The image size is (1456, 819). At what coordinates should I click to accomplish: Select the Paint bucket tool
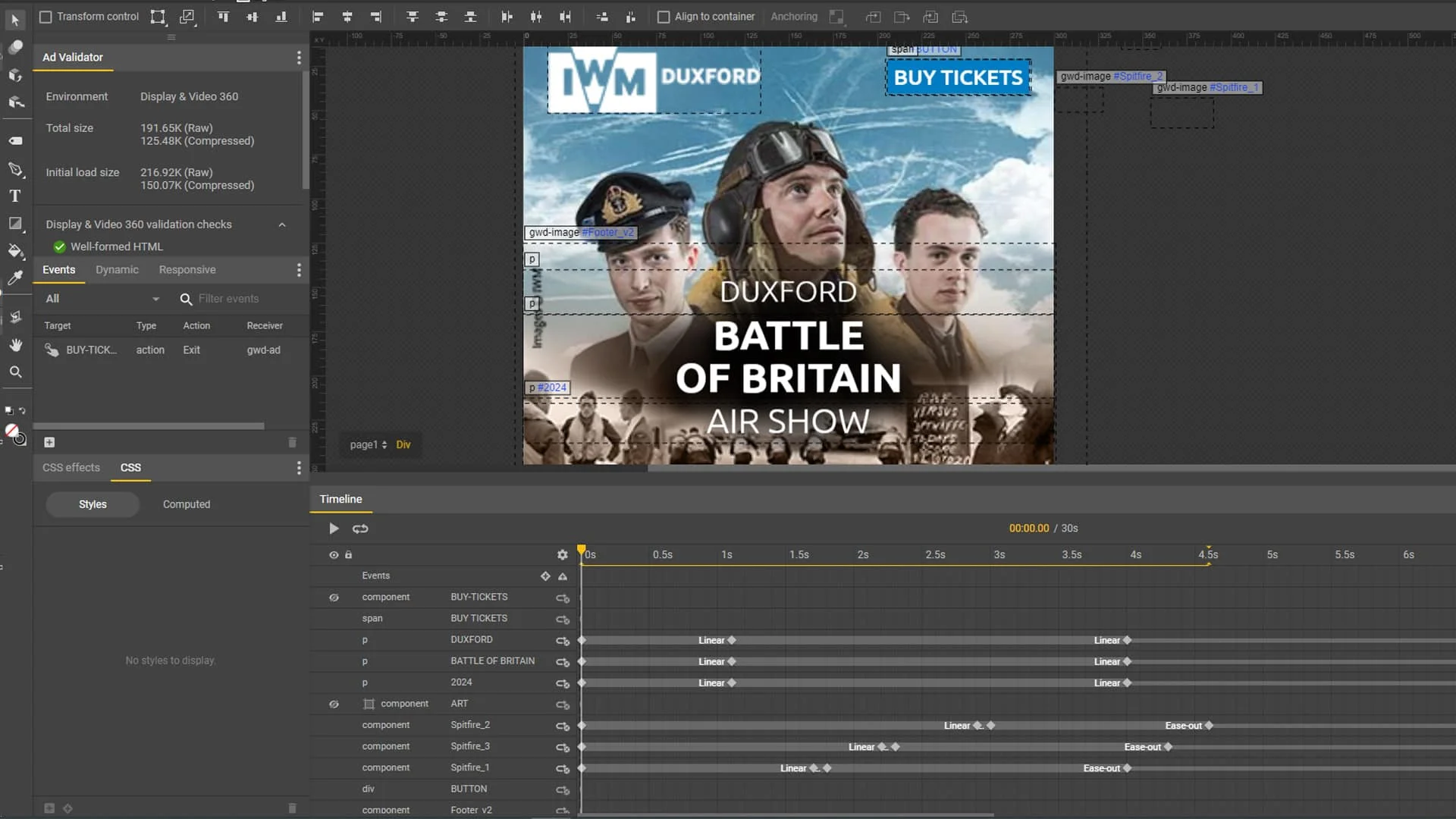15,250
